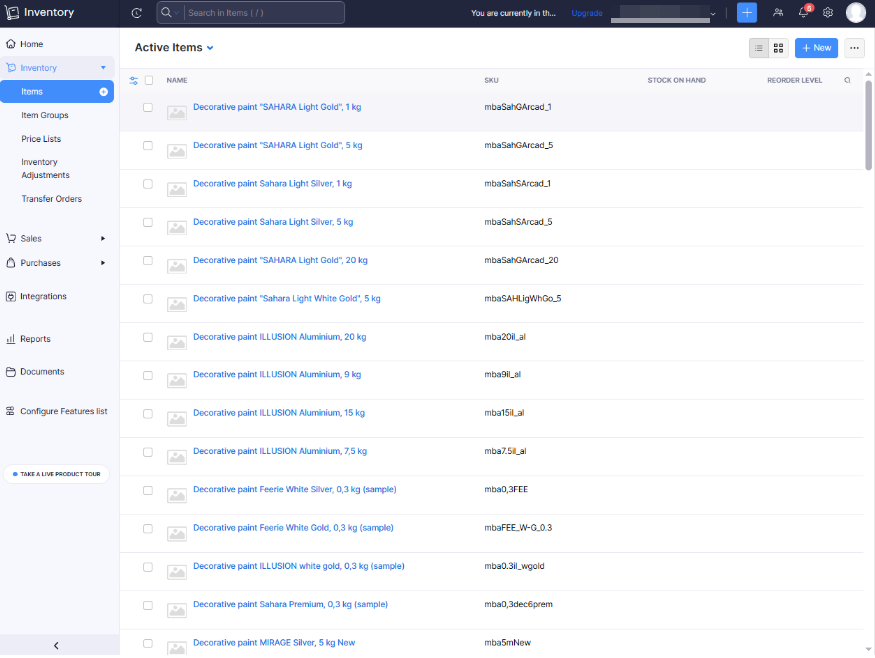Click the + New button
This screenshot has height=658, width=875.
[x=816, y=47]
